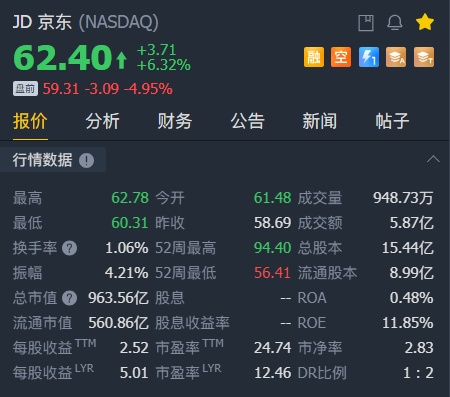Click the blue lightning level-1 badge

click(369, 57)
